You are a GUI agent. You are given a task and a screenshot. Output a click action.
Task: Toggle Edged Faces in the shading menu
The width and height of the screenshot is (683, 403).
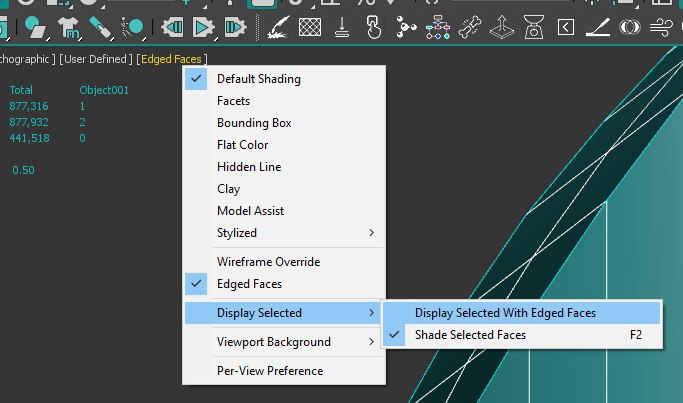(284, 284)
